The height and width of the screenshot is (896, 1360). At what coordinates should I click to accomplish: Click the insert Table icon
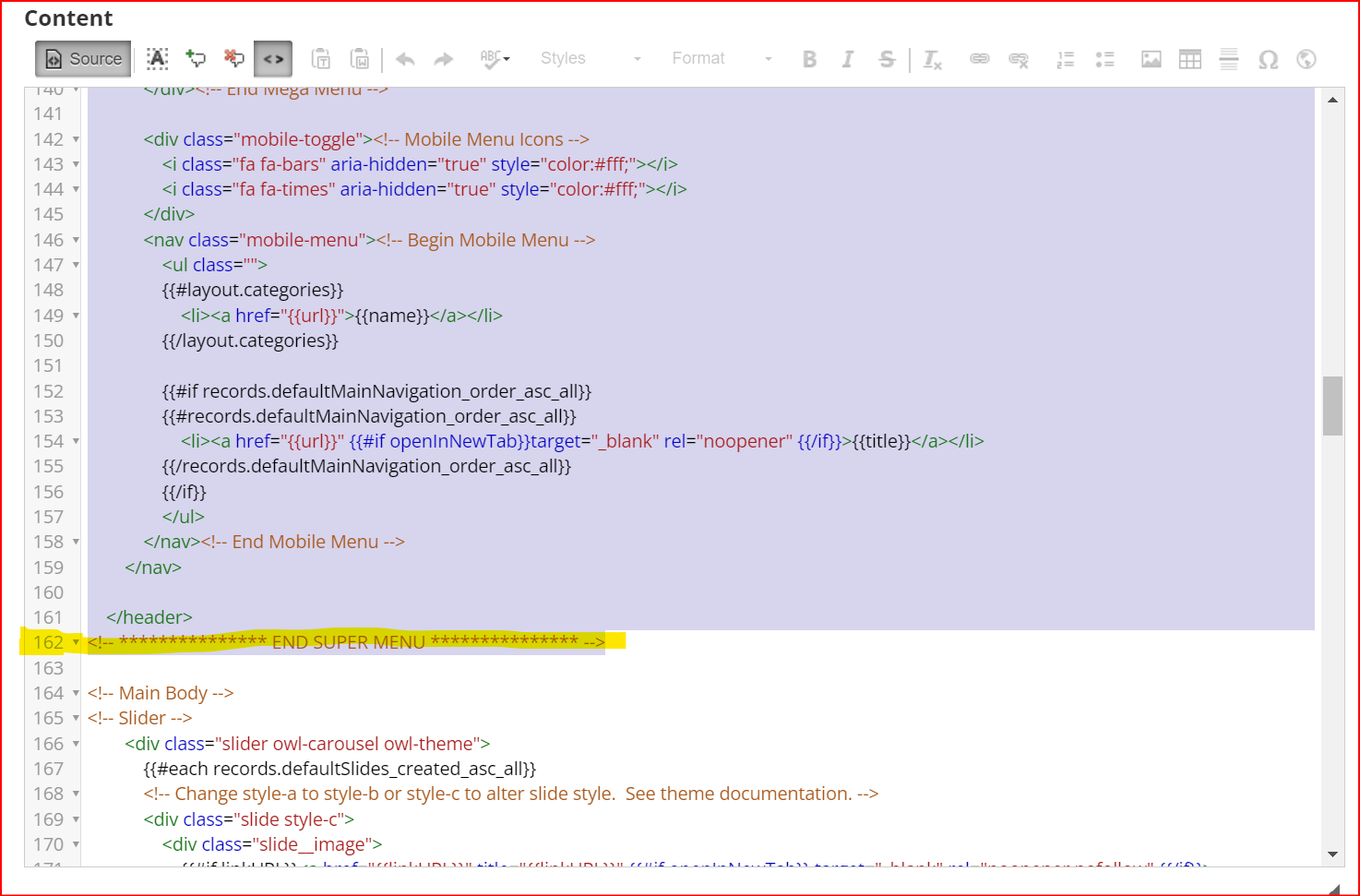click(1190, 59)
